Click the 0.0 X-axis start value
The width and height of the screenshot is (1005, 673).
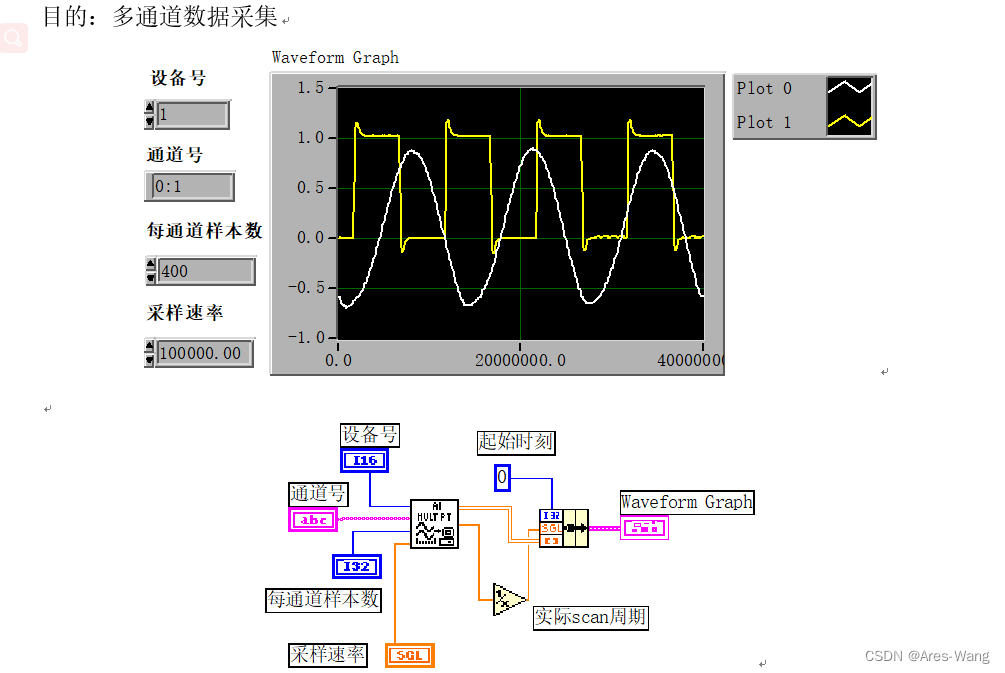coord(338,361)
